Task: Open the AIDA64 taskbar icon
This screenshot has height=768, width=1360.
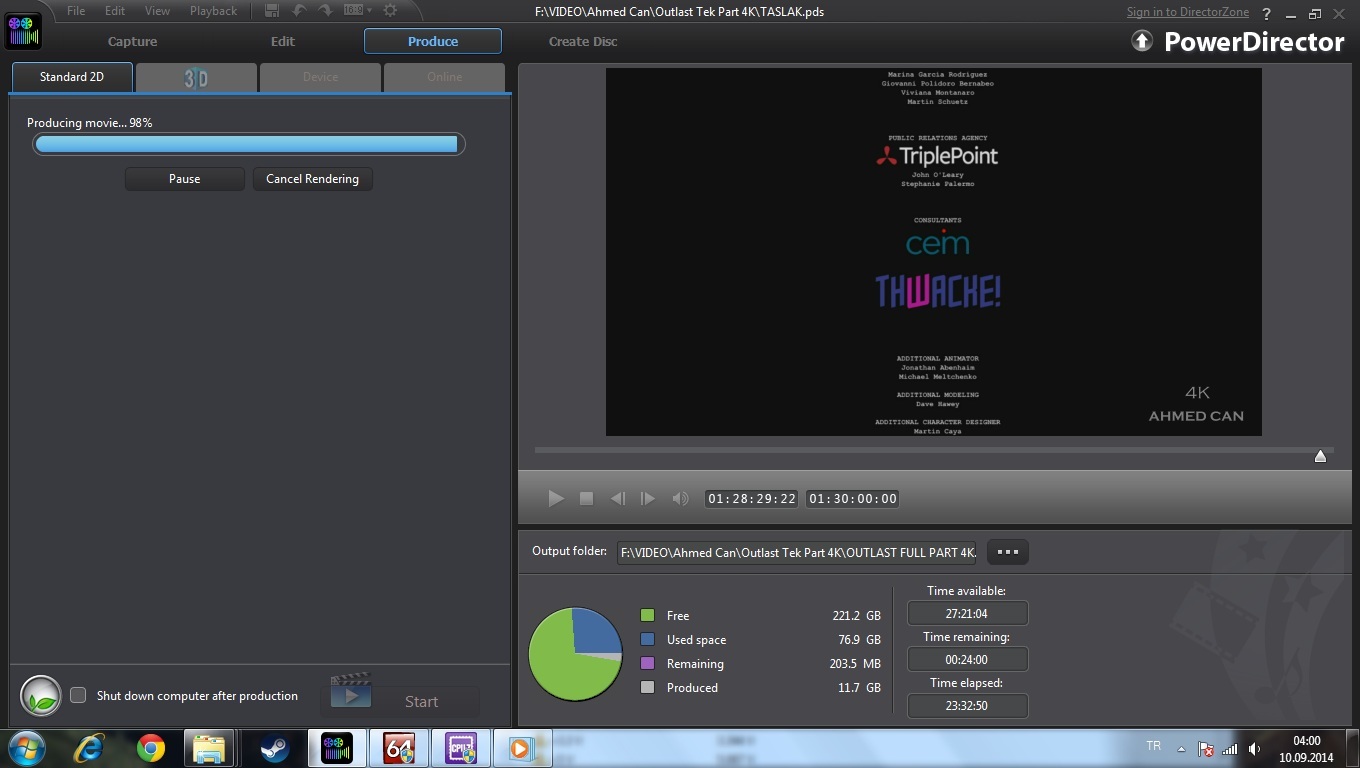Action: pos(399,748)
